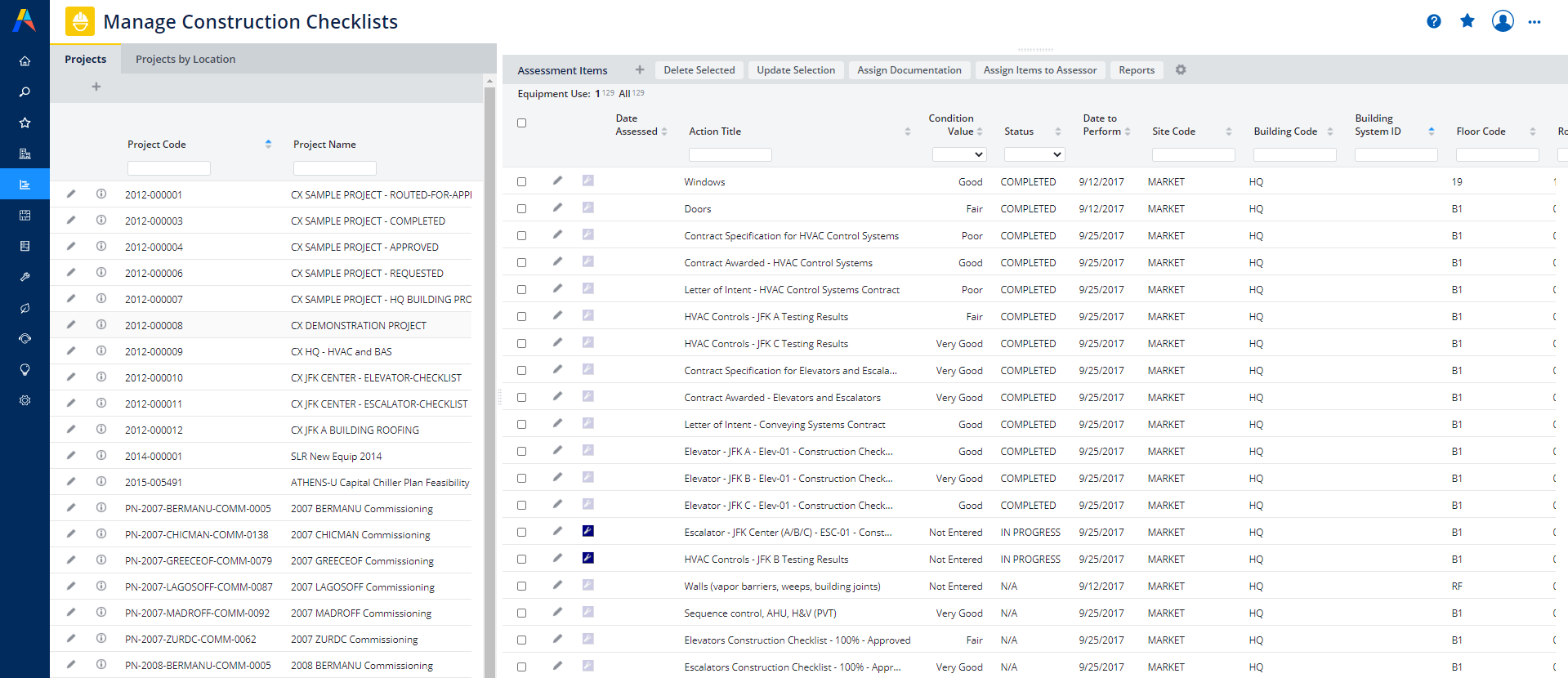Image resolution: width=1568 pixels, height=678 pixels.
Task: Toggle the select-all checkbox in header
Action: click(521, 123)
